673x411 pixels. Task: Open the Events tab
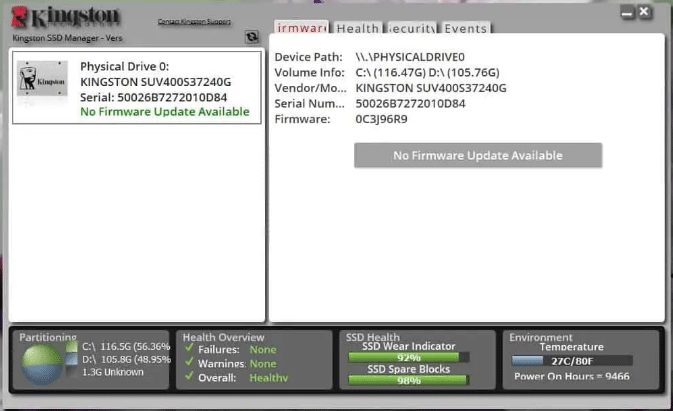point(466,28)
